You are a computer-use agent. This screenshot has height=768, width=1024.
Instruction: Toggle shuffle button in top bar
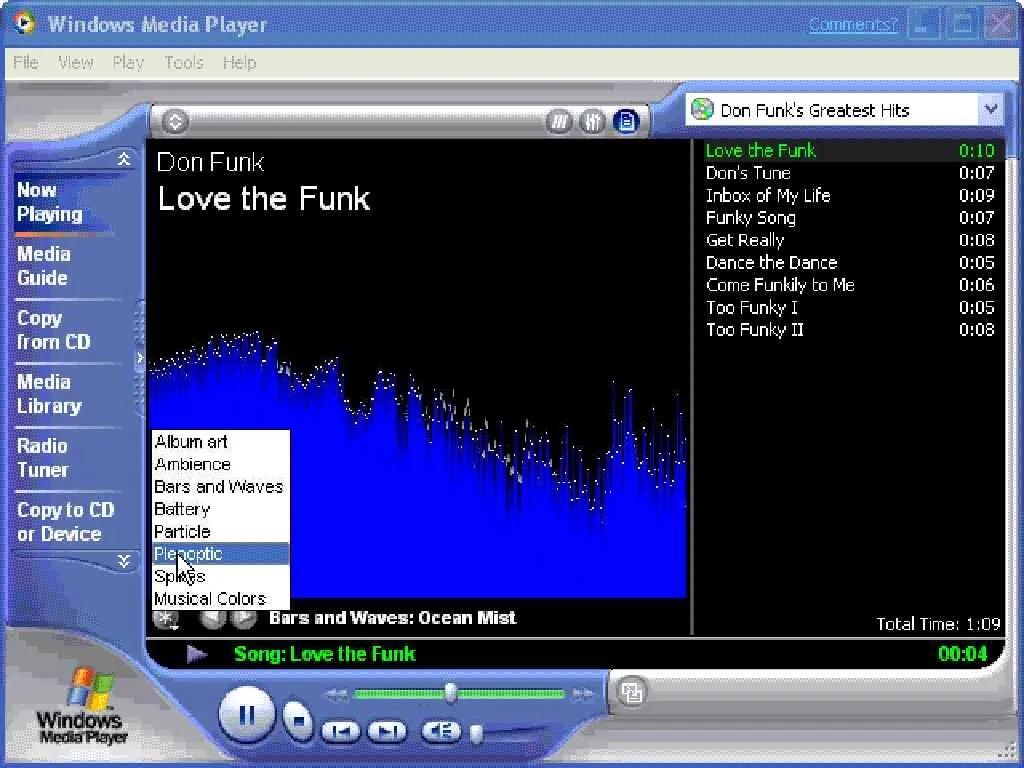[560, 121]
